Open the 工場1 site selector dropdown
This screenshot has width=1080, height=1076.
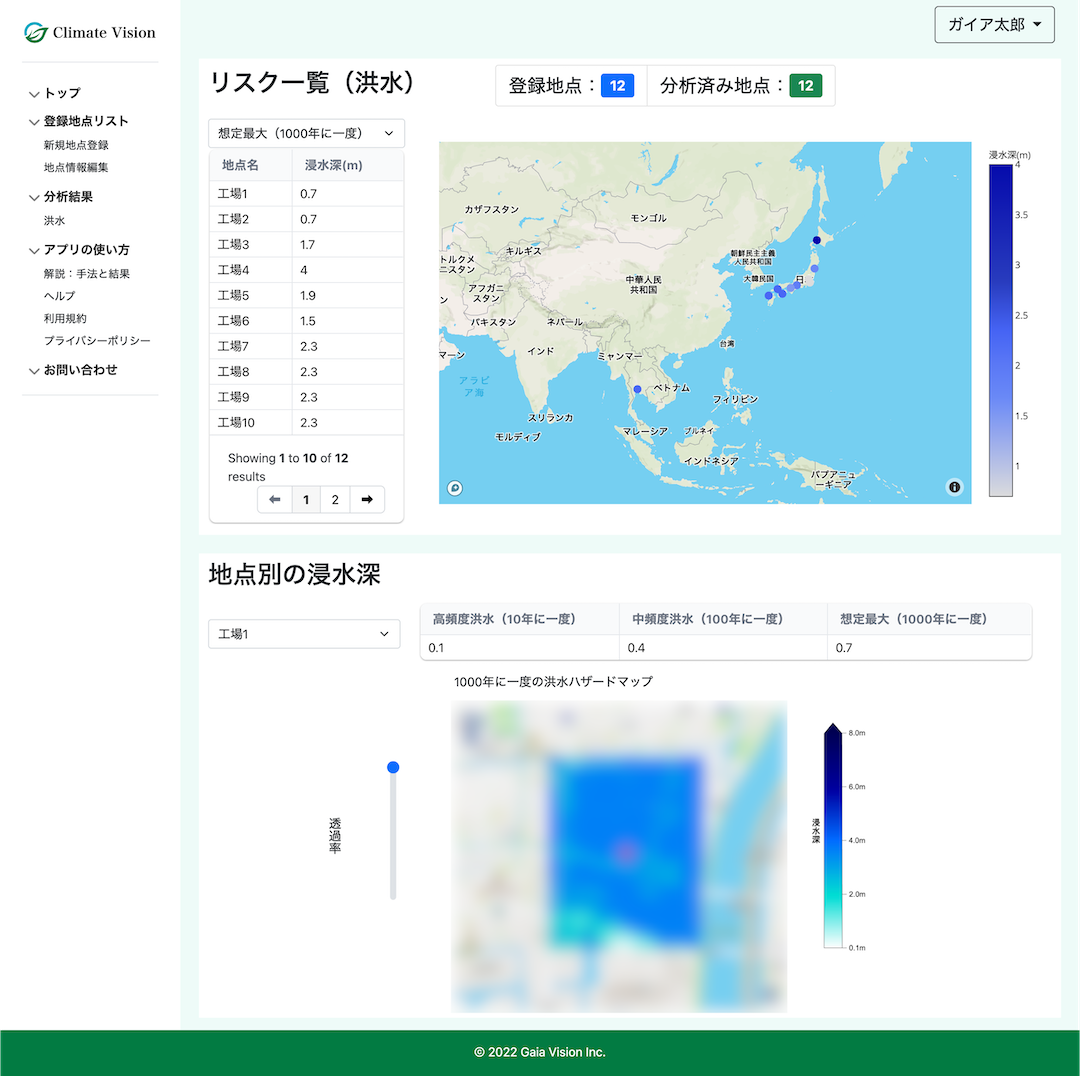[x=304, y=634]
